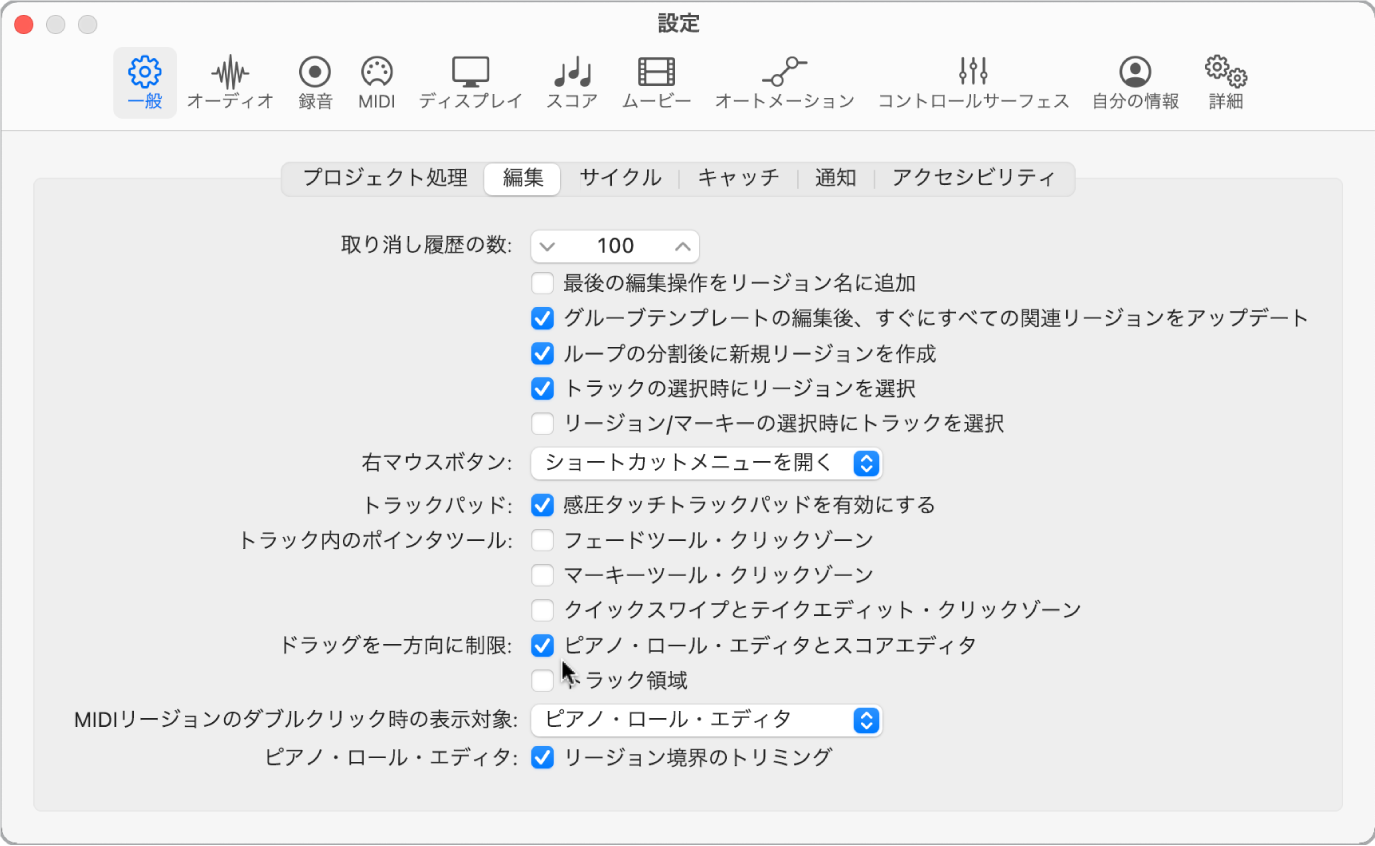Screen dimensions: 1375x846
Task: Open the MIDI settings pane
Action: click(x=376, y=80)
